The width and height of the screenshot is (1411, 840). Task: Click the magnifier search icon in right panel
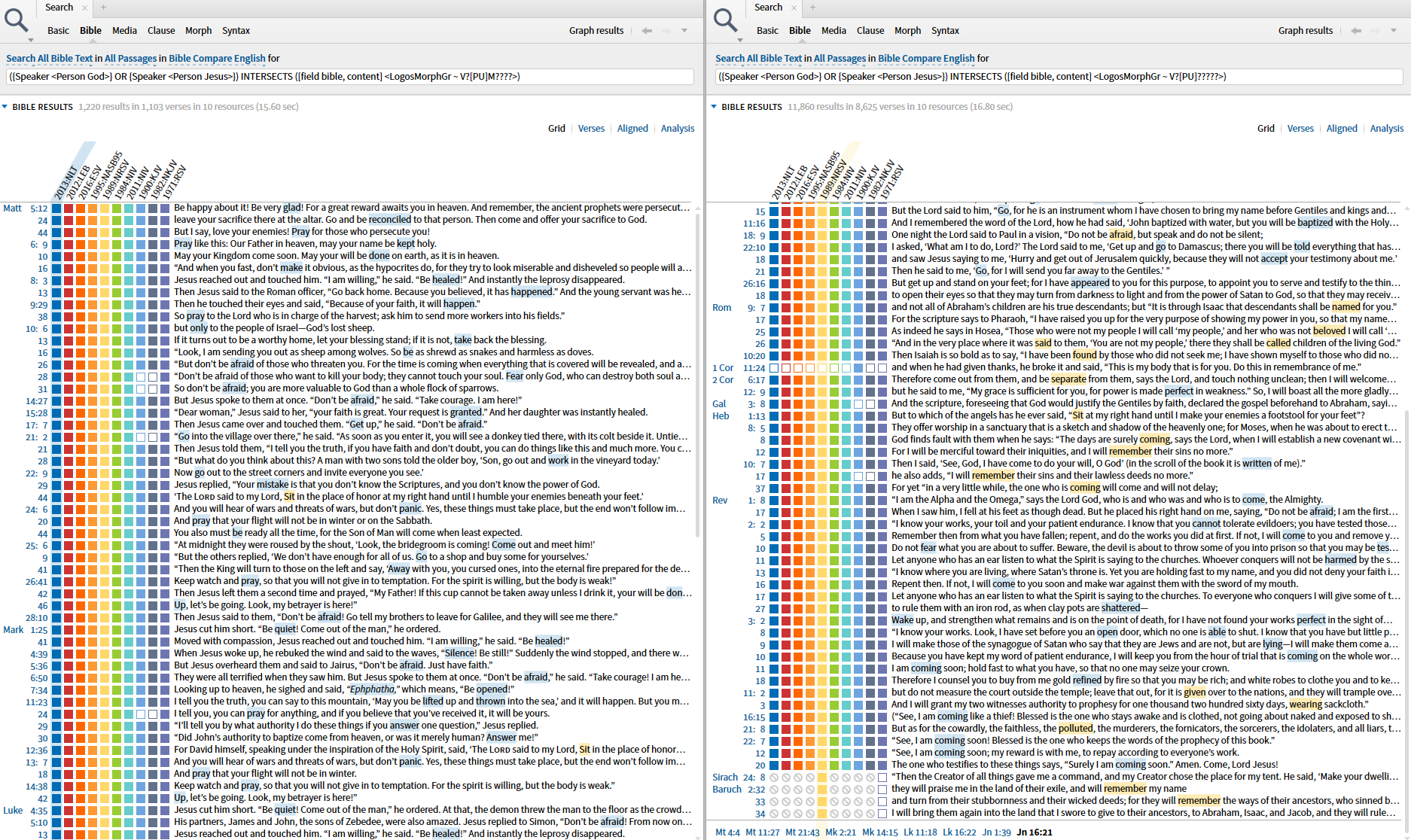click(726, 20)
